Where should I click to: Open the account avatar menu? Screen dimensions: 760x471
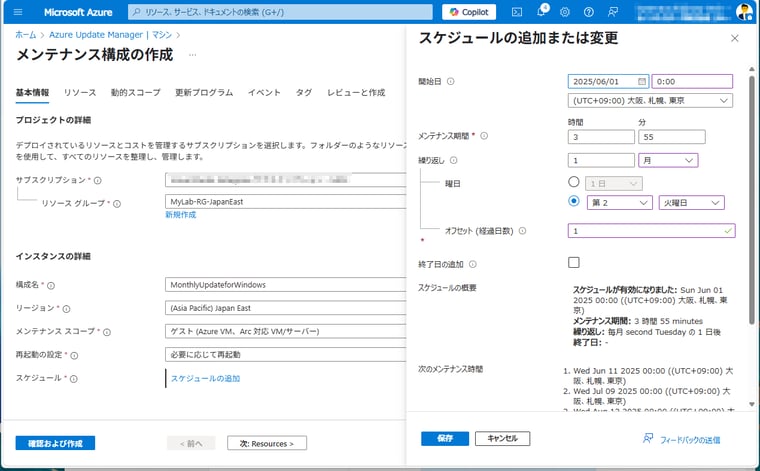click(x=744, y=12)
